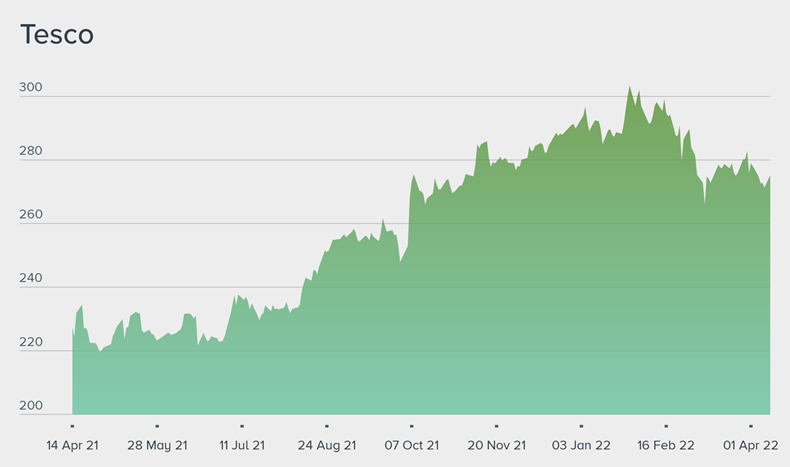
Task: Select the 03 Jan 22 date label
Action: (581, 445)
